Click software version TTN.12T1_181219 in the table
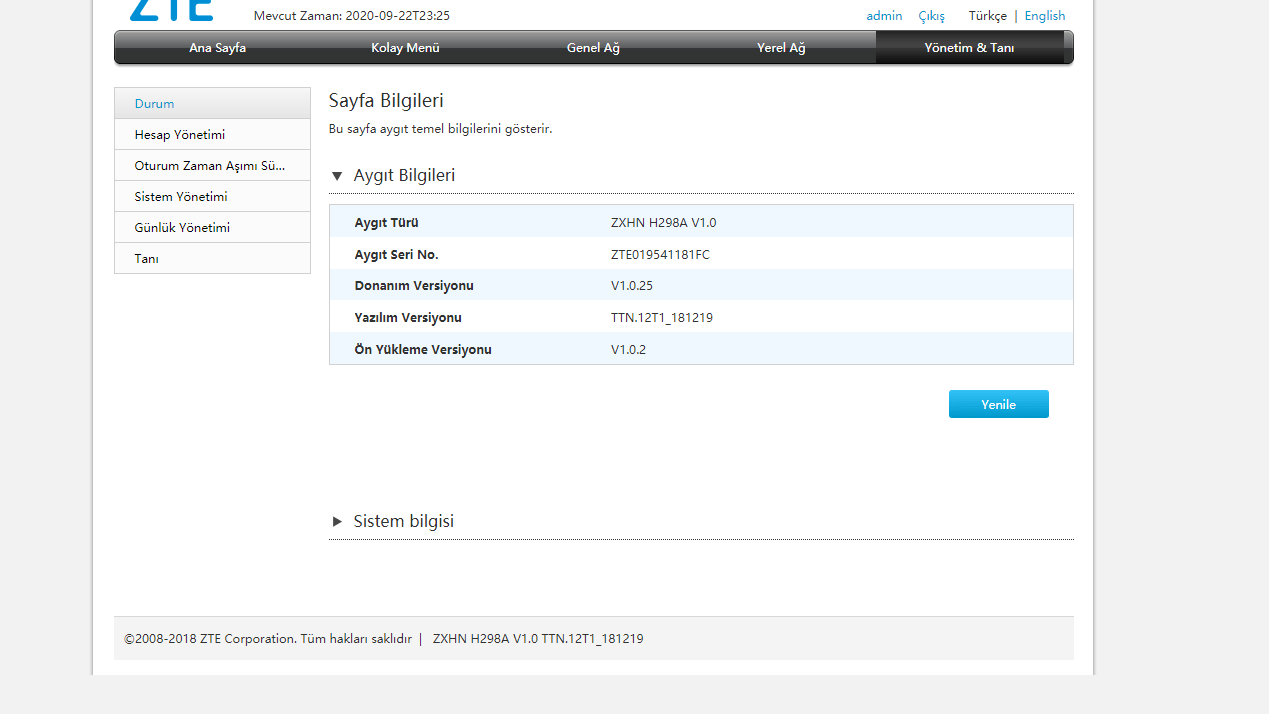 tap(662, 317)
